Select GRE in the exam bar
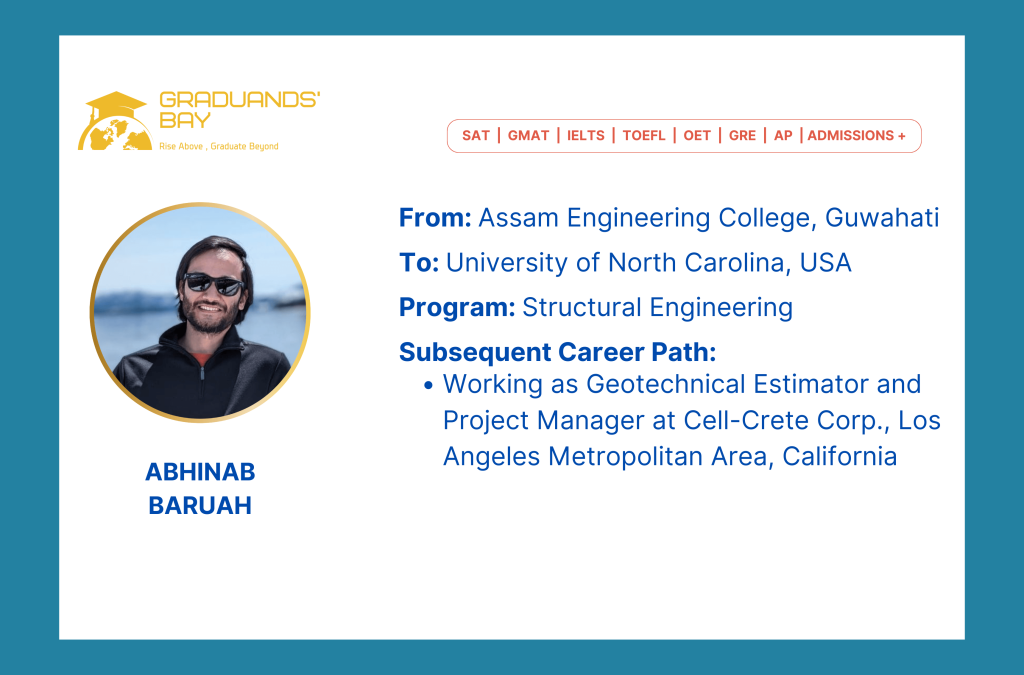The image size is (1024, 675). [x=743, y=136]
